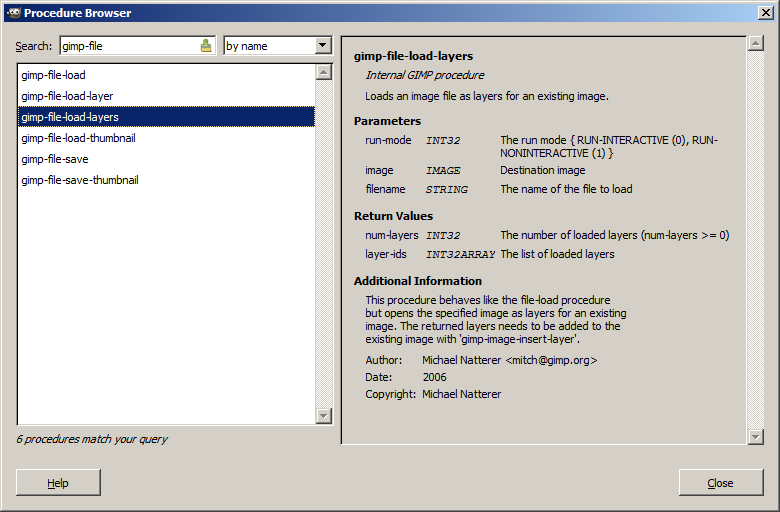This screenshot has height=512, width=780.
Task: Click 'Destination image' description text
Action: click(543, 170)
